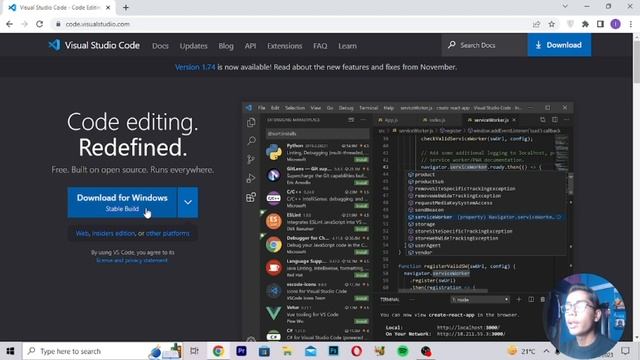Open the other platforms link
The height and width of the screenshot is (360, 640).
click(168, 233)
